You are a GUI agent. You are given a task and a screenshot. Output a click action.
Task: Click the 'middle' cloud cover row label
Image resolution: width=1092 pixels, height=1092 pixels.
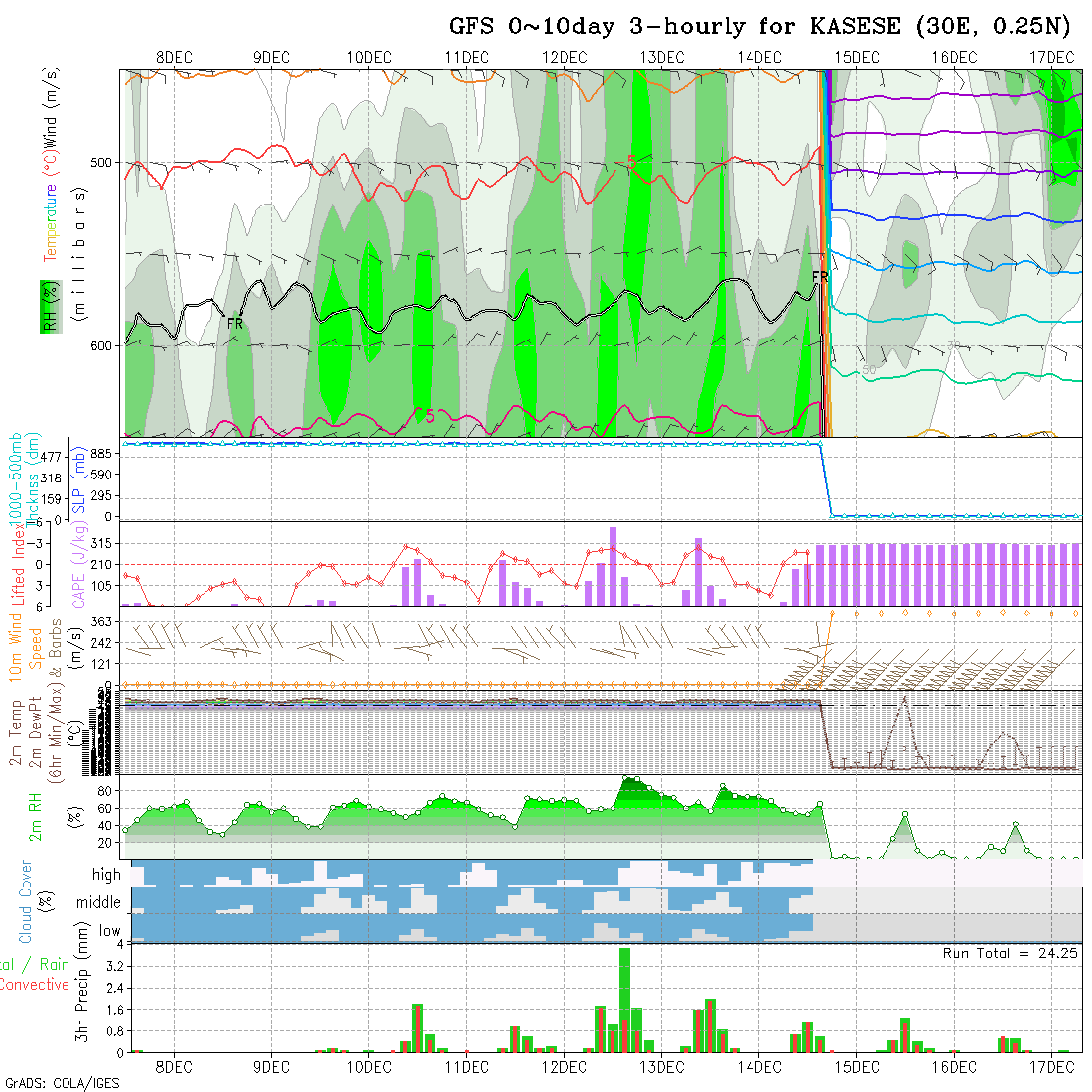(x=98, y=902)
